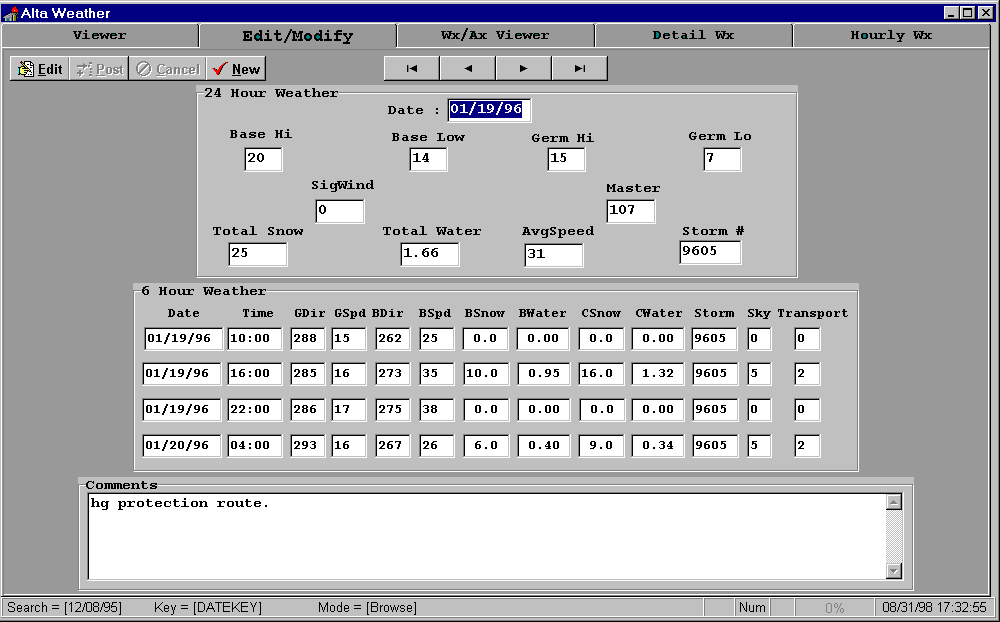1000x622 pixels.
Task: Open the Wx/Ax Viewer tab
Action: 495,35
